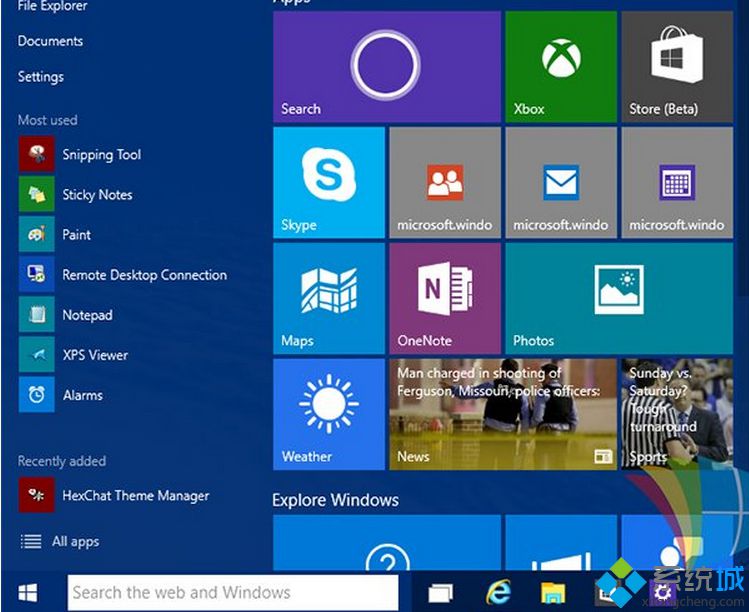Screen dimensions: 749x612
Task: Select the Paint text label
Action: pyautogui.click(x=76, y=235)
